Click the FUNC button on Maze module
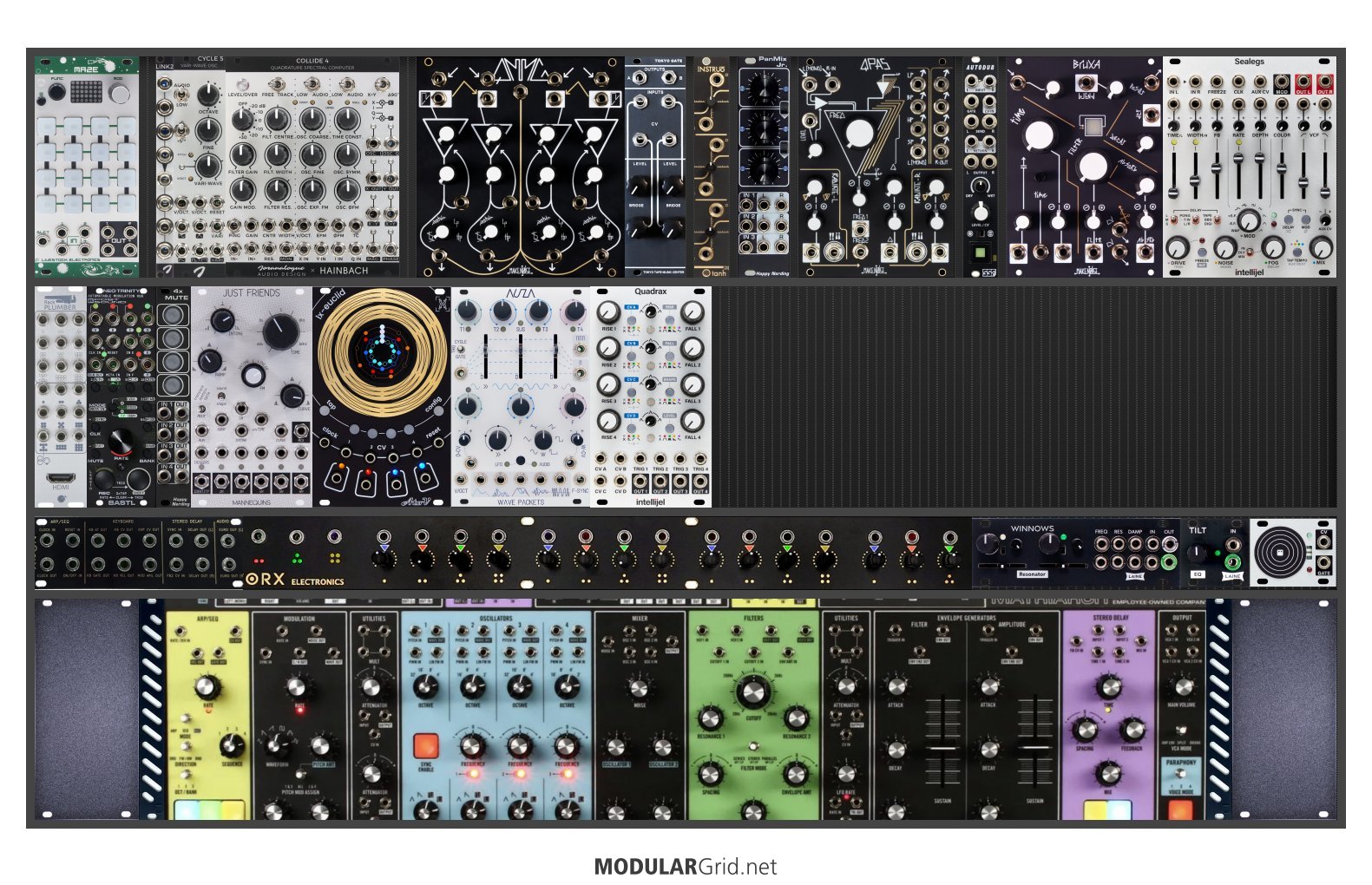Viewport: 1372px width, 885px height. 56,93
